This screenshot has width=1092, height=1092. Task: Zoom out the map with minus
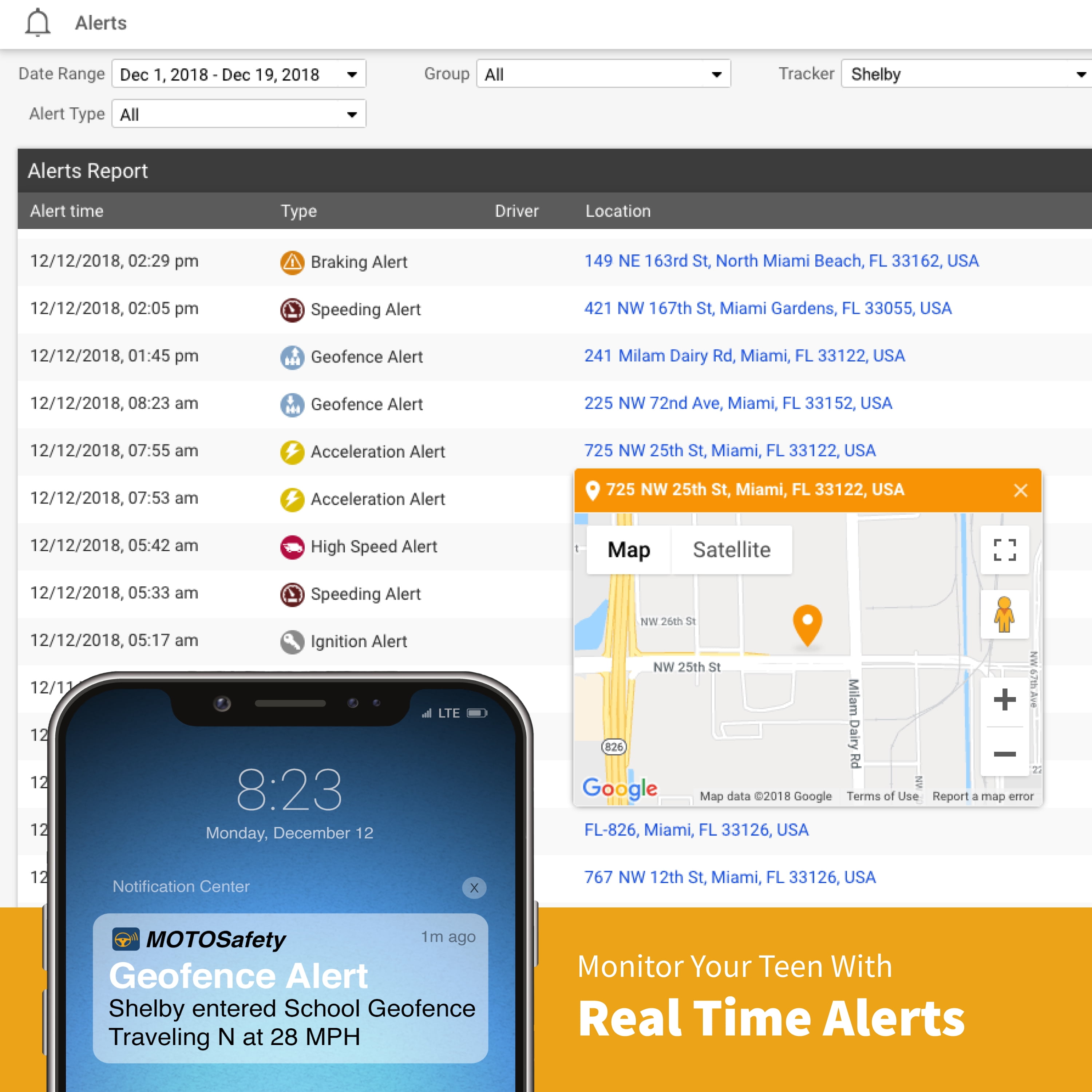[1004, 754]
